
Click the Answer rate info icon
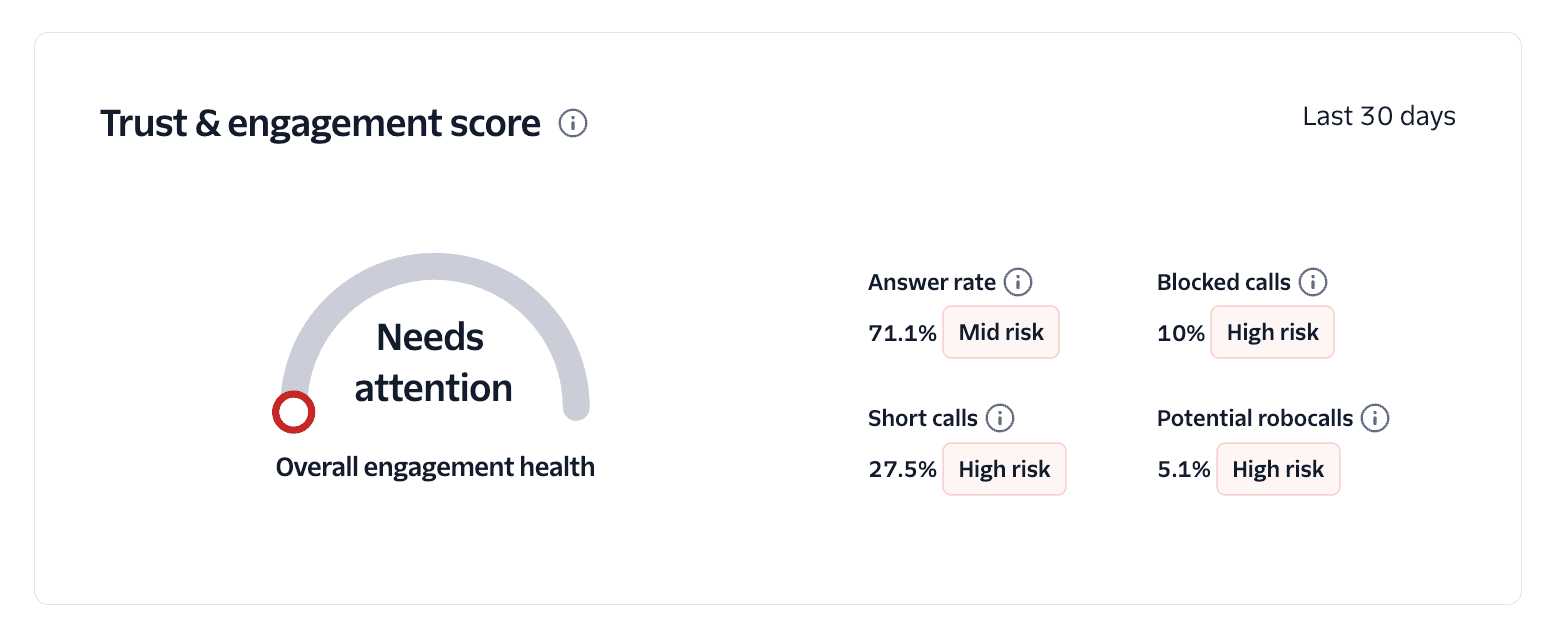(1016, 282)
